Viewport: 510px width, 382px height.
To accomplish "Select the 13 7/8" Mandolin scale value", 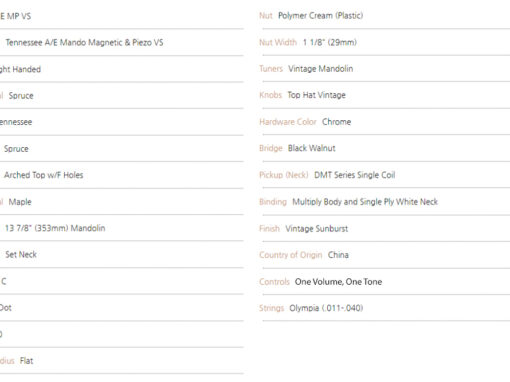I will pyautogui.click(x=55, y=228).
